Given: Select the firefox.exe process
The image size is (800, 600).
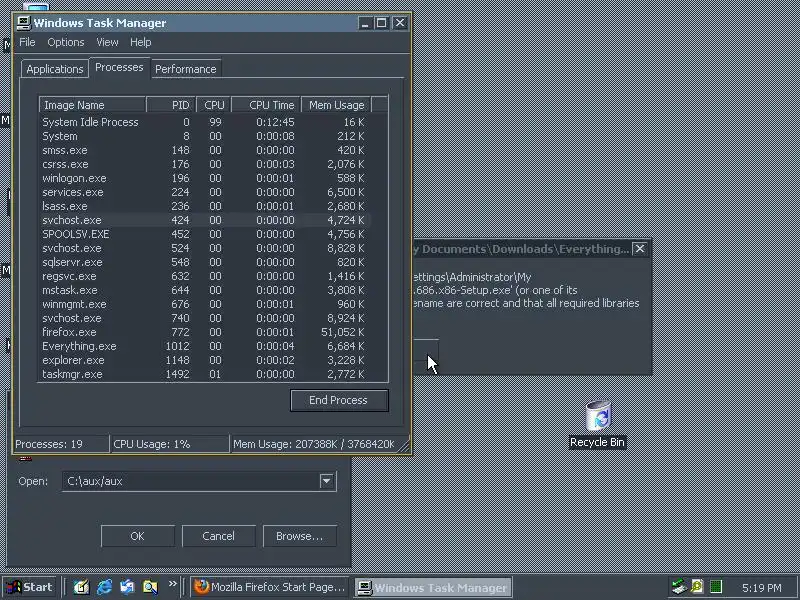Looking at the screenshot, I should pos(205,332).
